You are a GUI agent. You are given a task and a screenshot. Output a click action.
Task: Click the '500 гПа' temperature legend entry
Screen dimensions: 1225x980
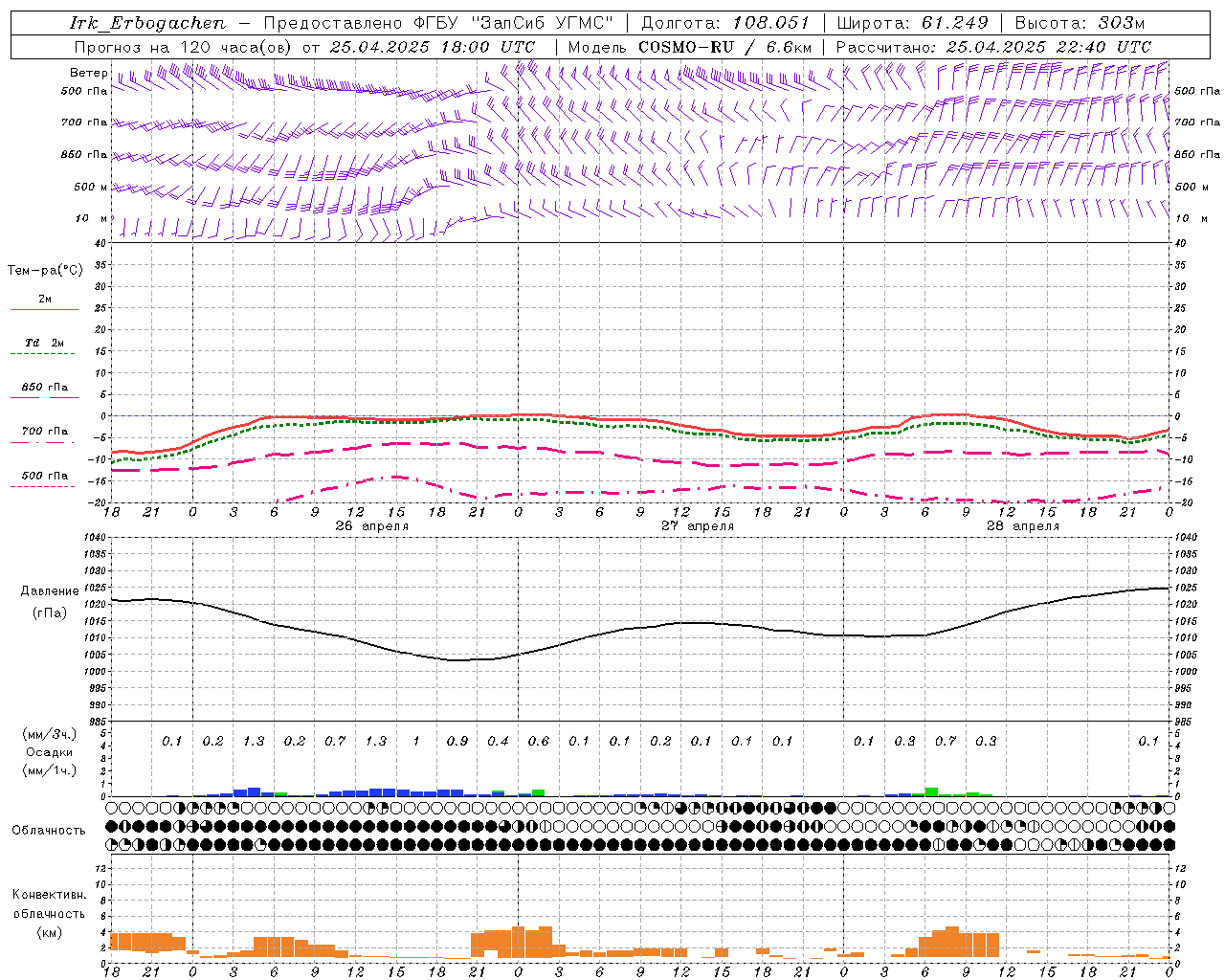tap(44, 476)
